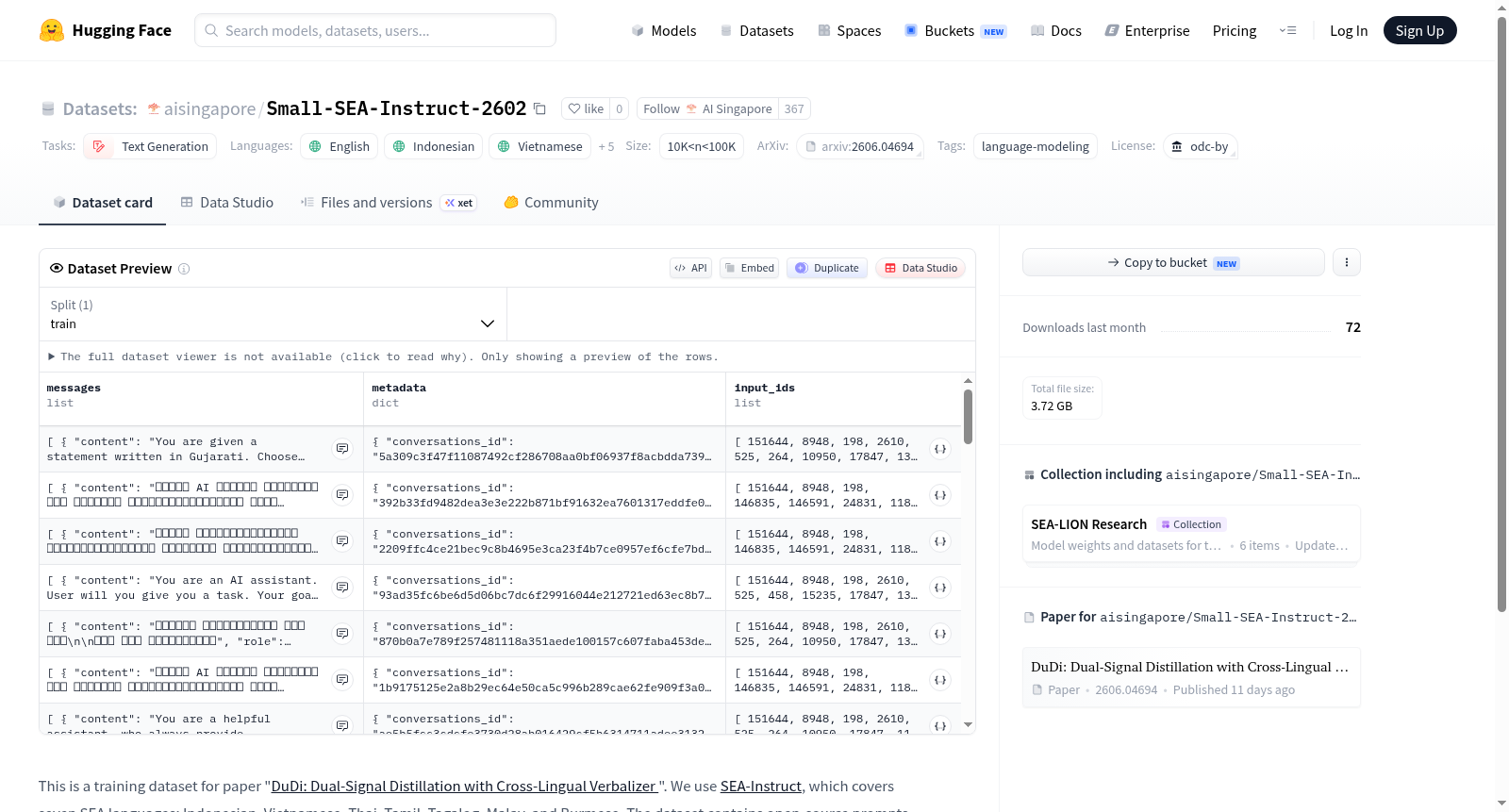Expand the additional navigation menu icon
Screen dimensions: 1509x812
point(1287,30)
